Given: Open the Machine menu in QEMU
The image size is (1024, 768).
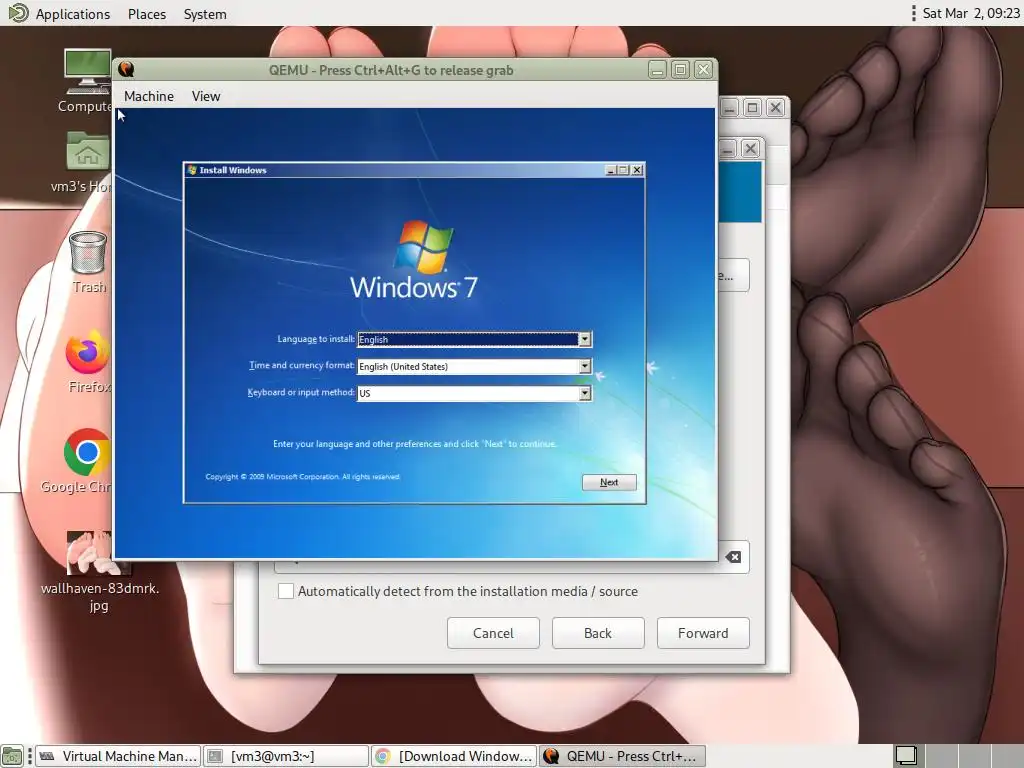Looking at the screenshot, I should (x=149, y=96).
